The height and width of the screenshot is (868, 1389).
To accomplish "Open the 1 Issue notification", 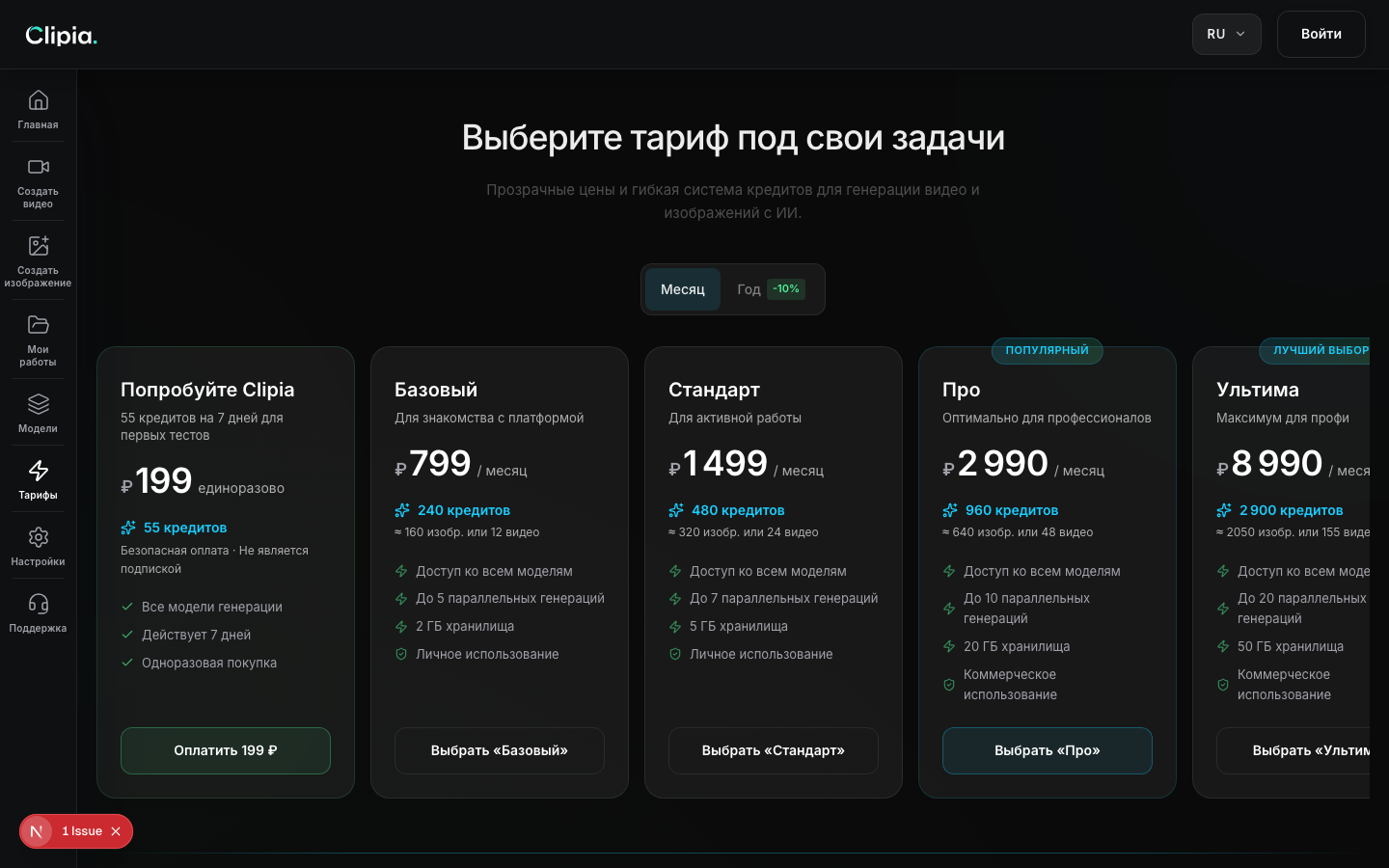I will 82,831.
